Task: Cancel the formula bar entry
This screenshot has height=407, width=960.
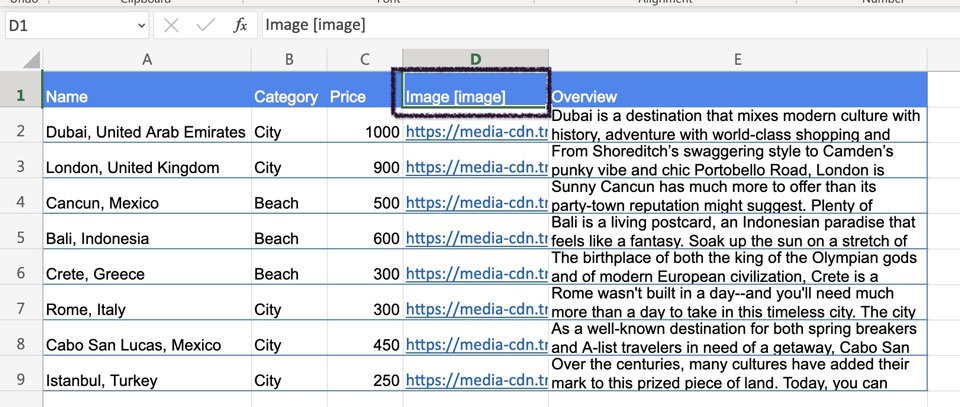Action: 171,26
